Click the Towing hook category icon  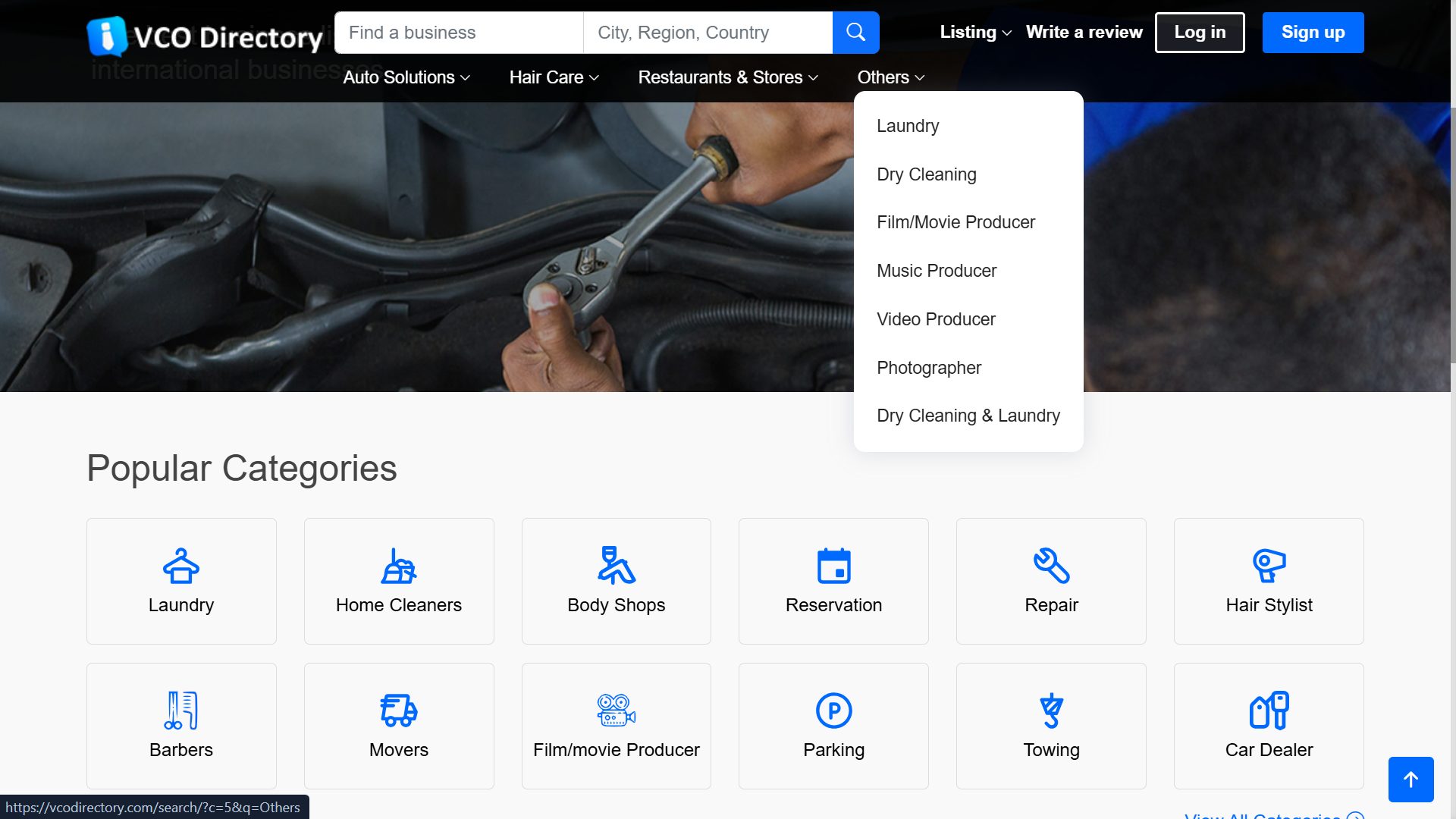pyautogui.click(x=1051, y=711)
